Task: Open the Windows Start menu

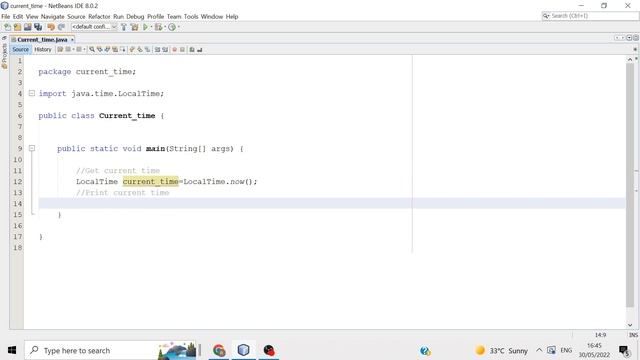Action: point(12,350)
